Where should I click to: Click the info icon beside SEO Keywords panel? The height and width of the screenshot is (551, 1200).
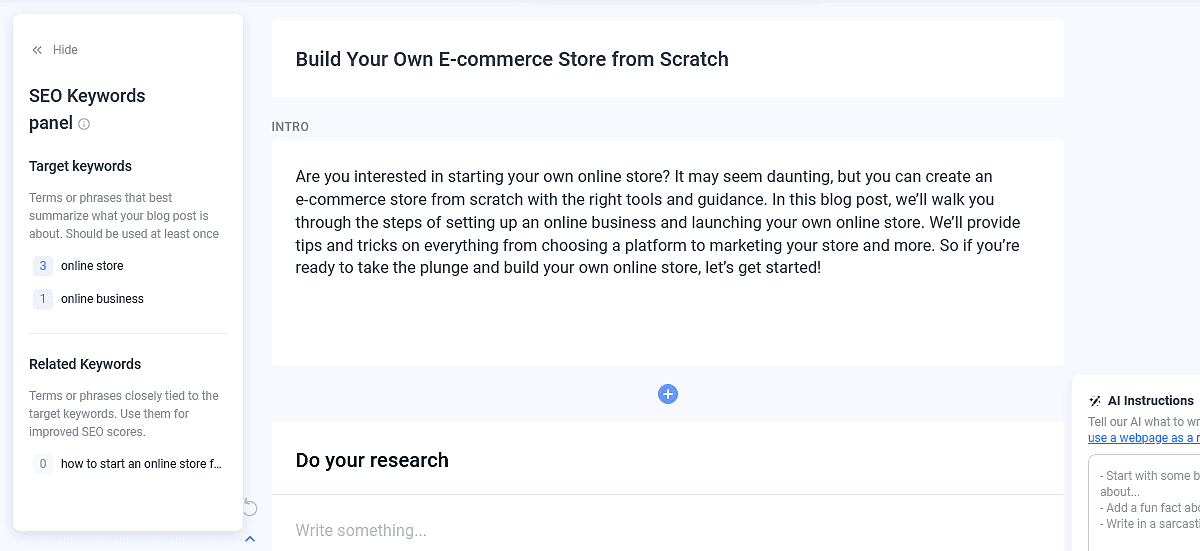[x=84, y=124]
